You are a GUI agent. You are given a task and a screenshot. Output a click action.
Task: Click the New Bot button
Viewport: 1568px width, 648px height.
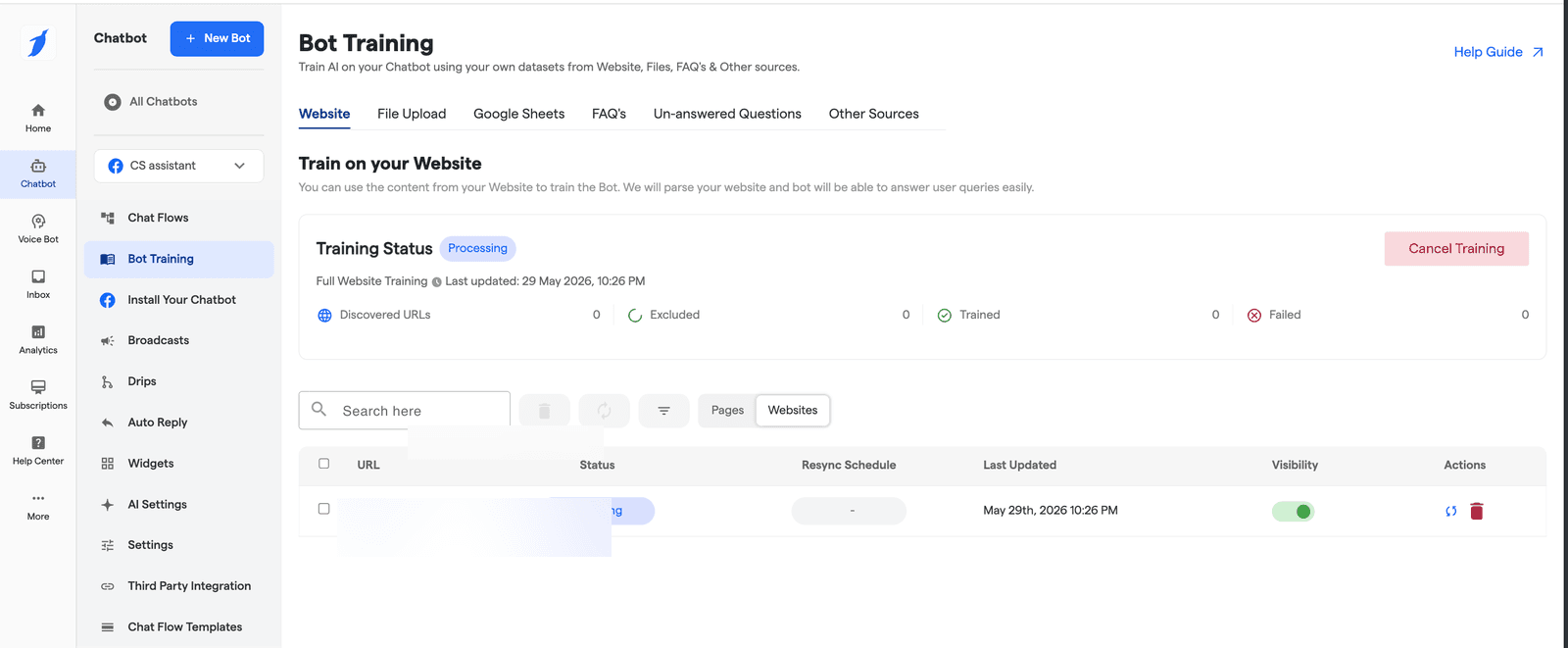tap(217, 38)
